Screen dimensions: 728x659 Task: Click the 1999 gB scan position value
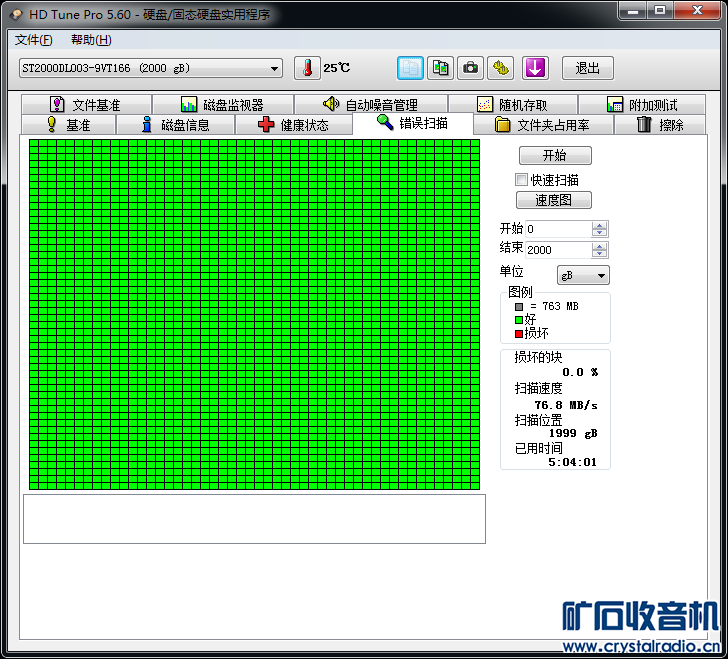click(573, 433)
